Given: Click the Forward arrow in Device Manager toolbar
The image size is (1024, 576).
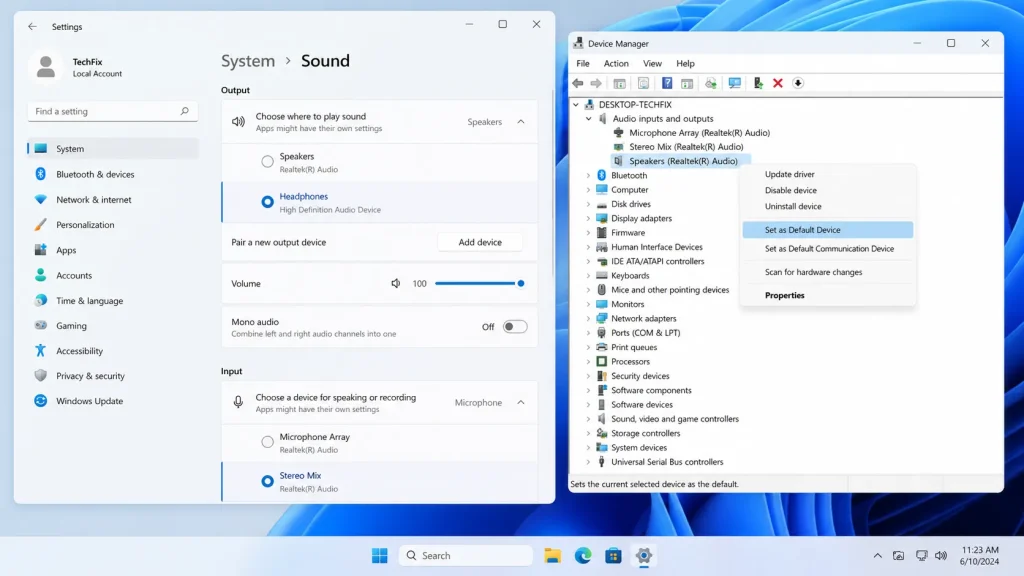Looking at the screenshot, I should click(596, 83).
